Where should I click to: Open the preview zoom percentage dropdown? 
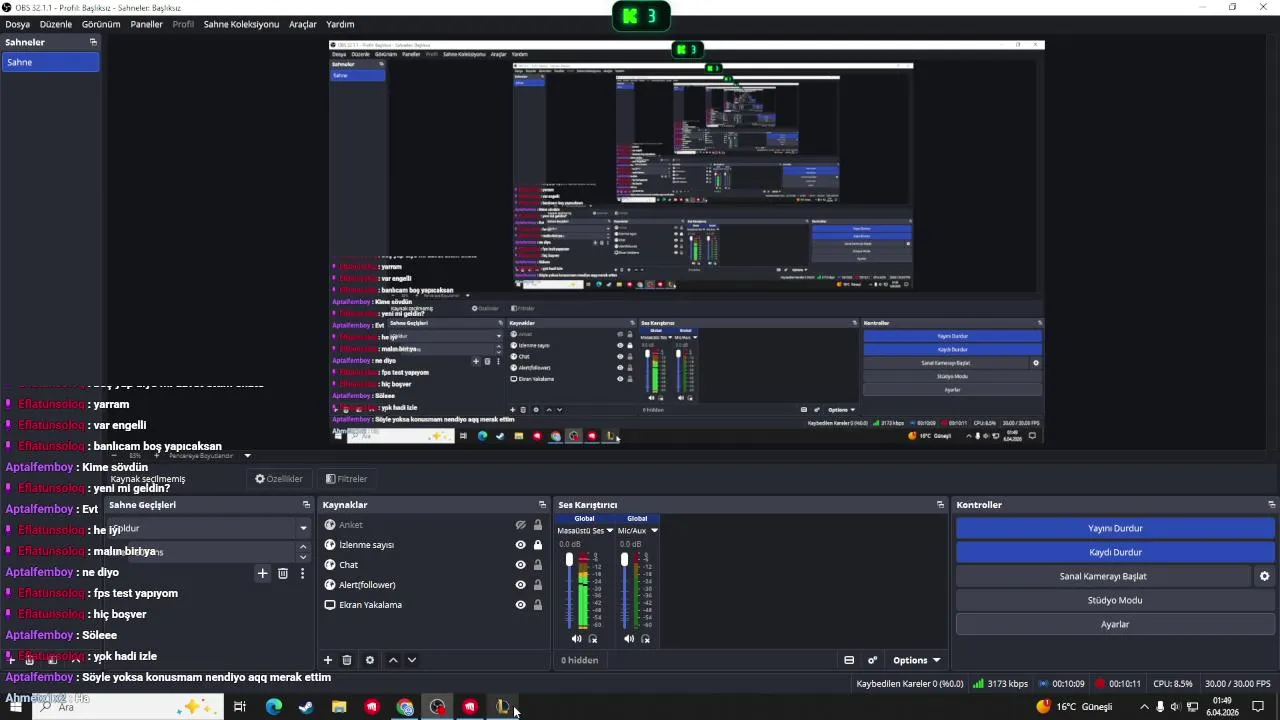point(248,456)
